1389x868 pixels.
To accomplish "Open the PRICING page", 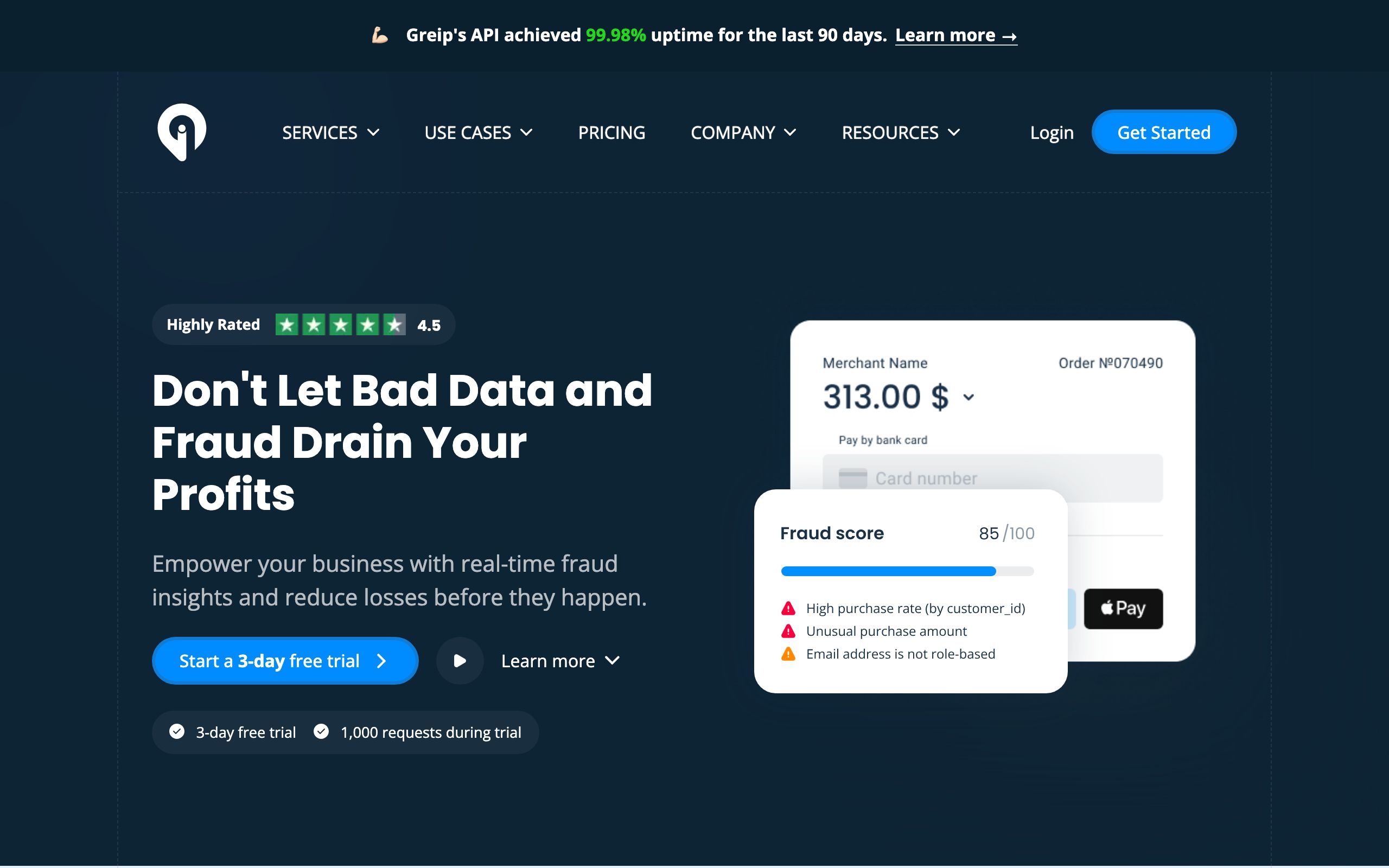I will (x=611, y=132).
